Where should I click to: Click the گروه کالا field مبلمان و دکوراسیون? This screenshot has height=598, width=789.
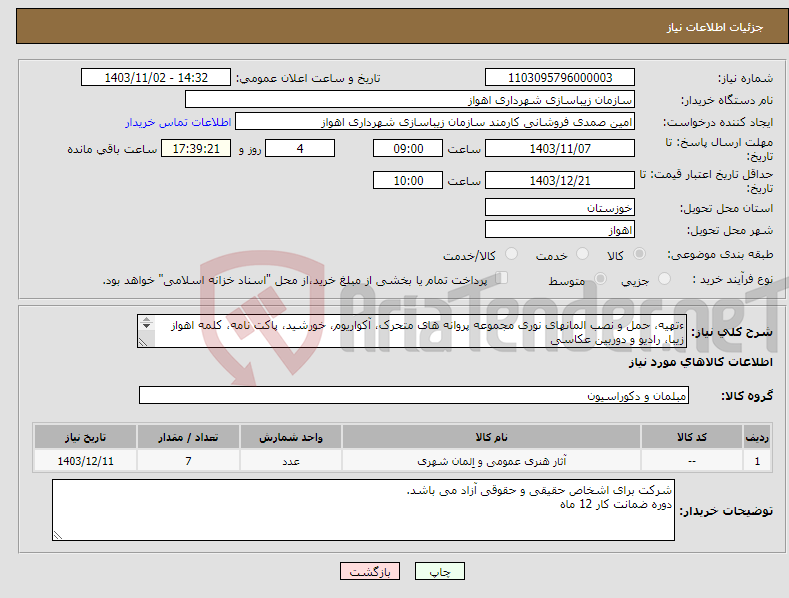414,395
